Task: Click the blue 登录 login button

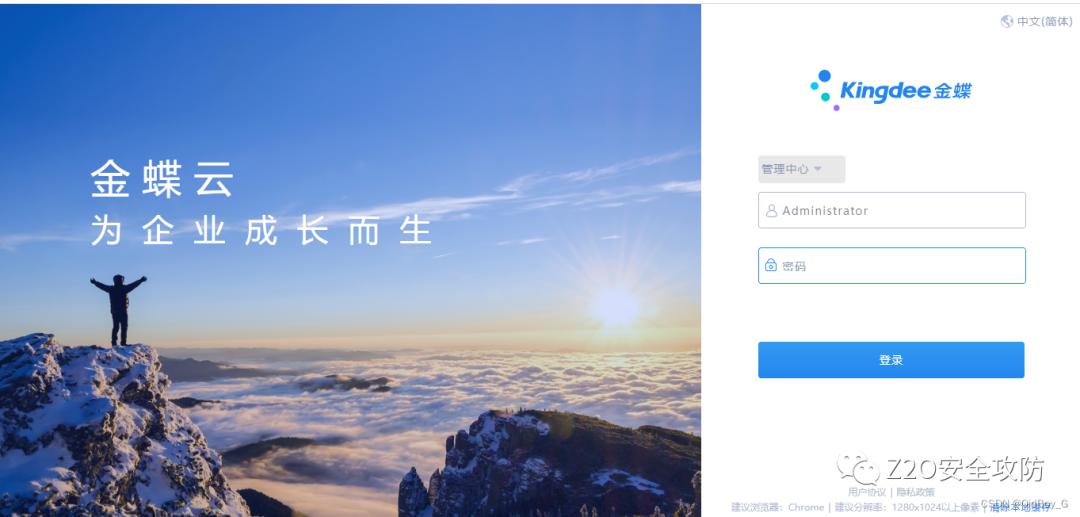Action: pyautogui.click(x=891, y=360)
